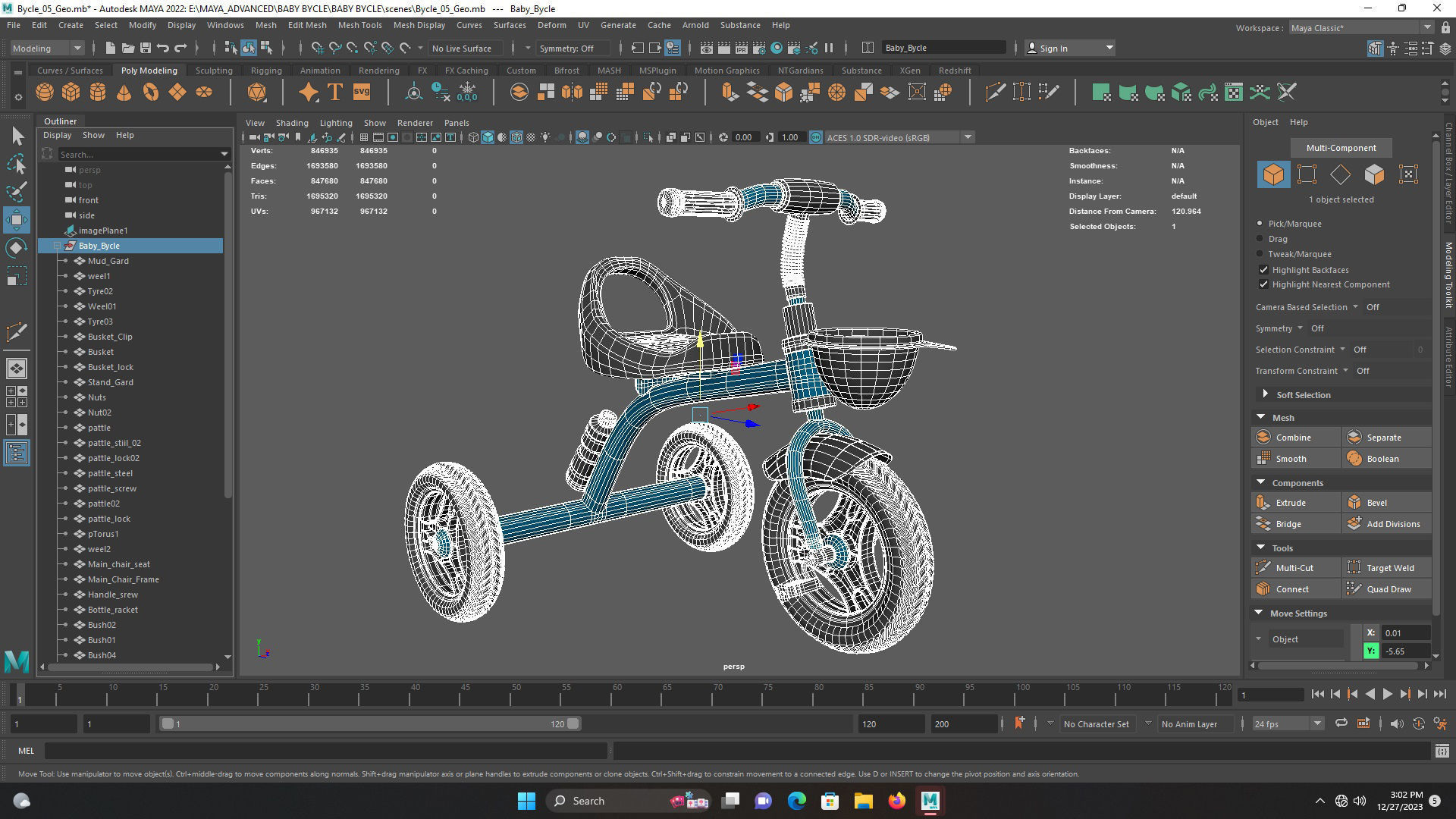Select edge selection mode diamond icon

coord(1341,174)
